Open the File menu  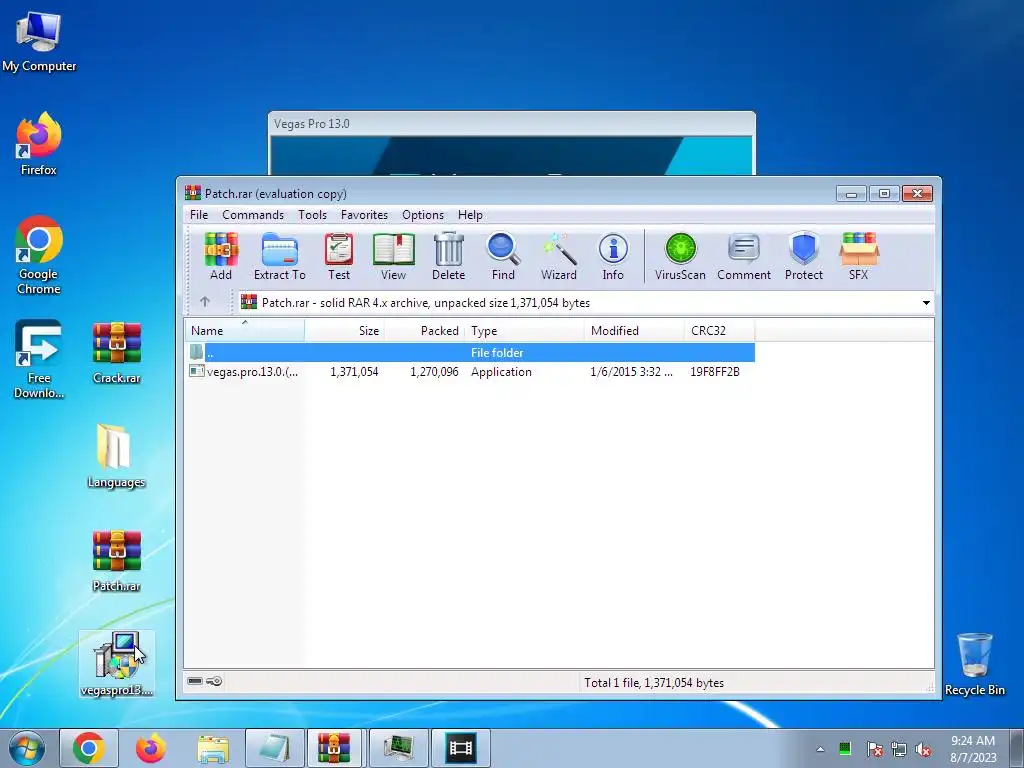tap(199, 215)
